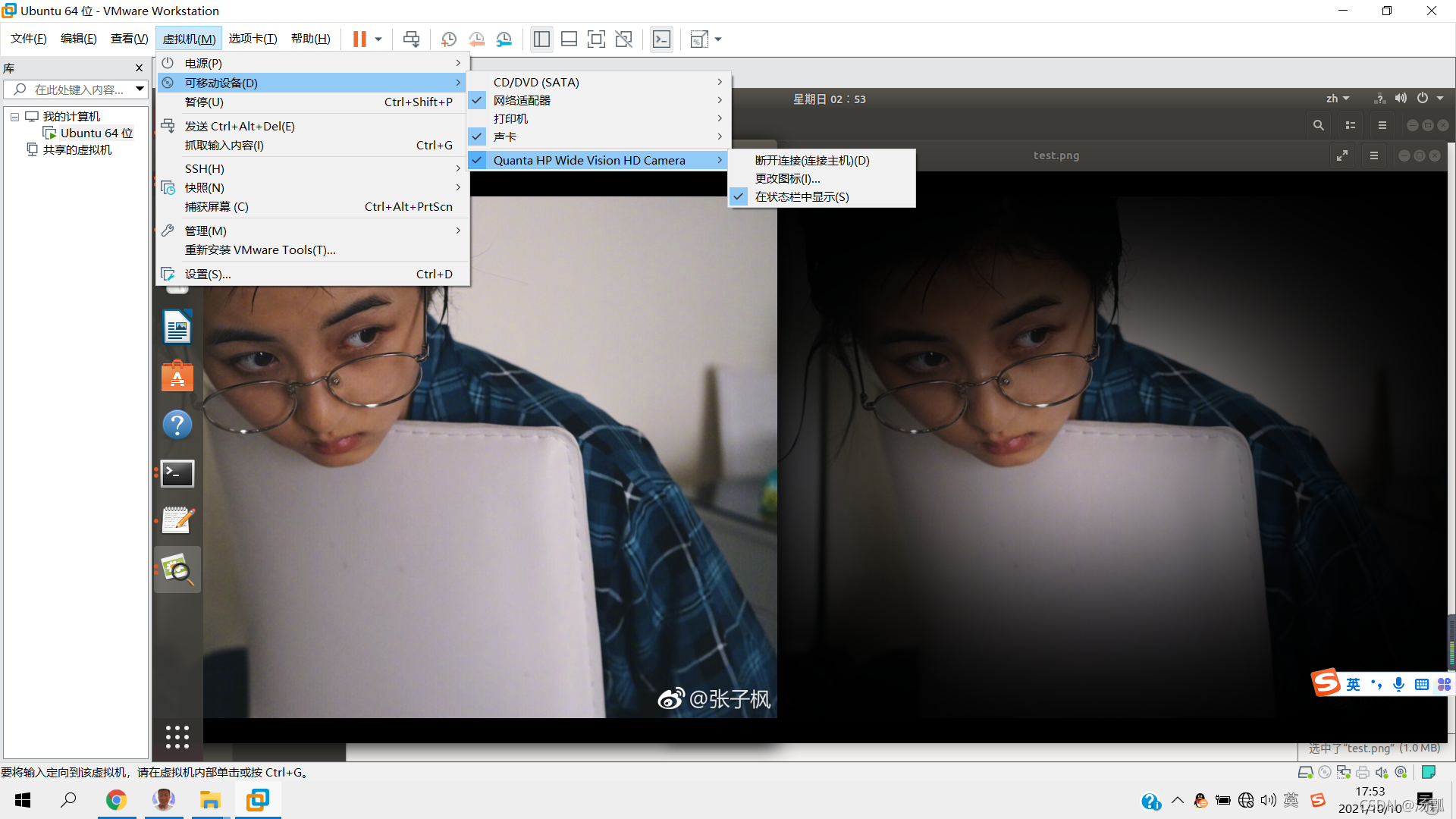Open the library search box dropdown arrow
Image resolution: width=1456 pixels, height=819 pixels.
(x=140, y=89)
